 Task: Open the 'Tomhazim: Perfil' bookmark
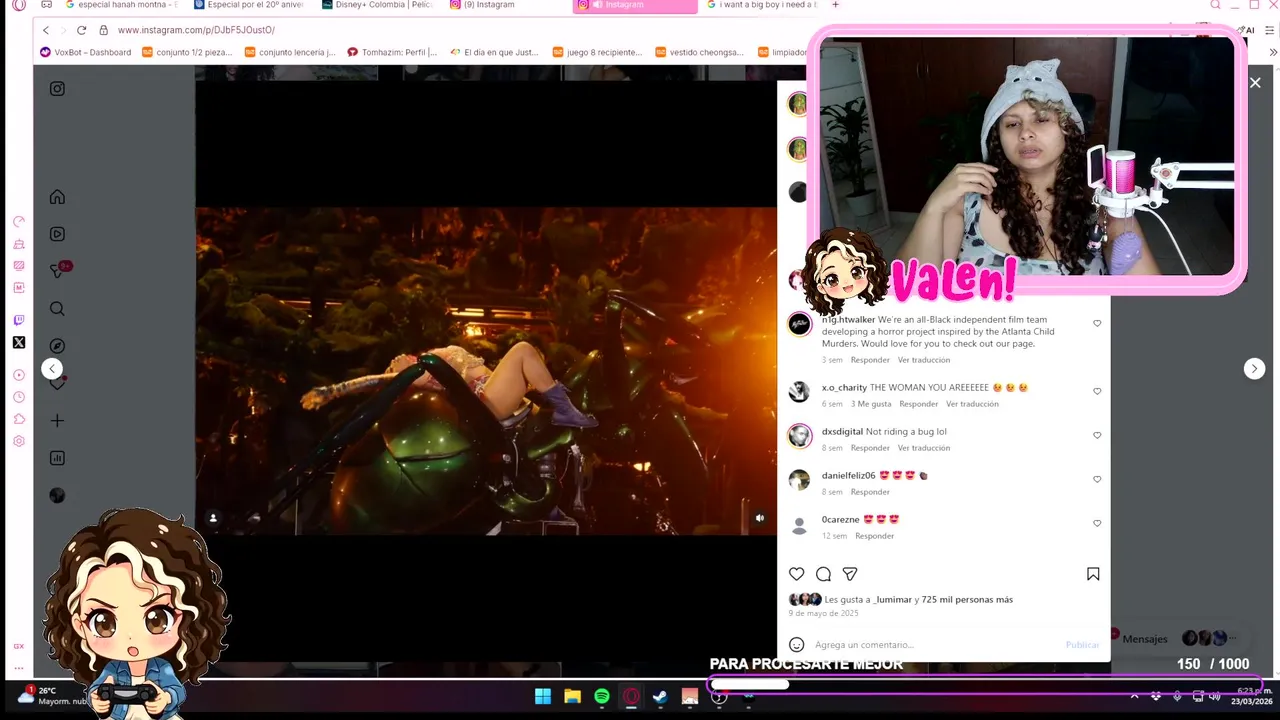(x=392, y=52)
